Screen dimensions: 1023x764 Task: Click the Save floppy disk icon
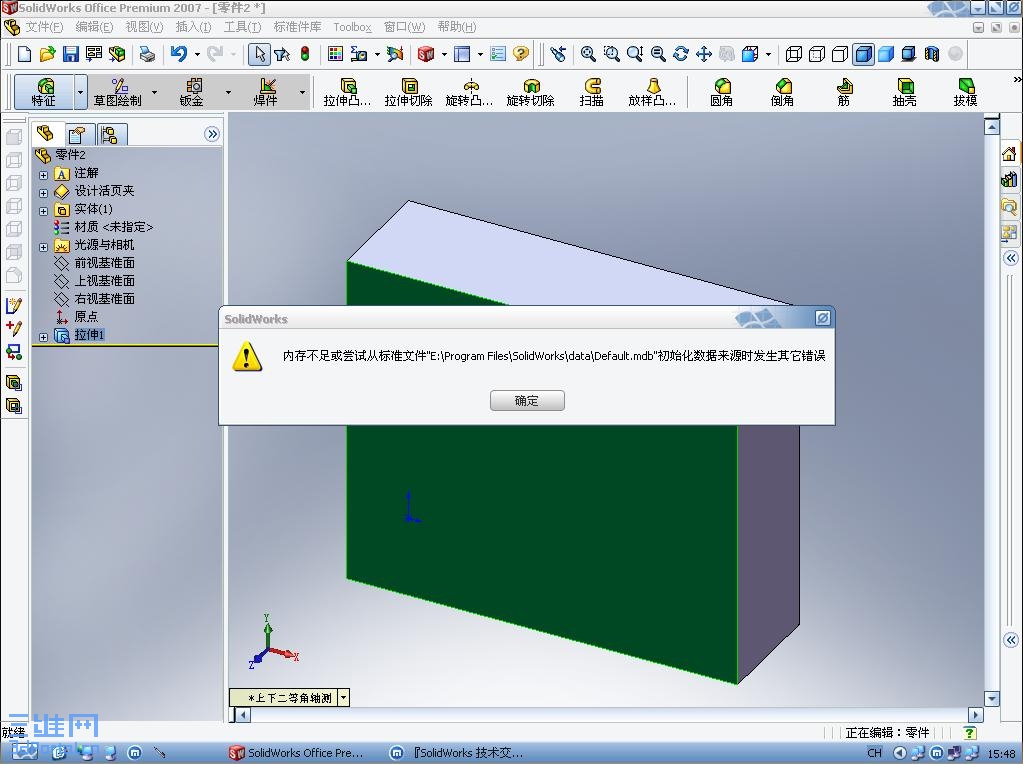pos(70,54)
